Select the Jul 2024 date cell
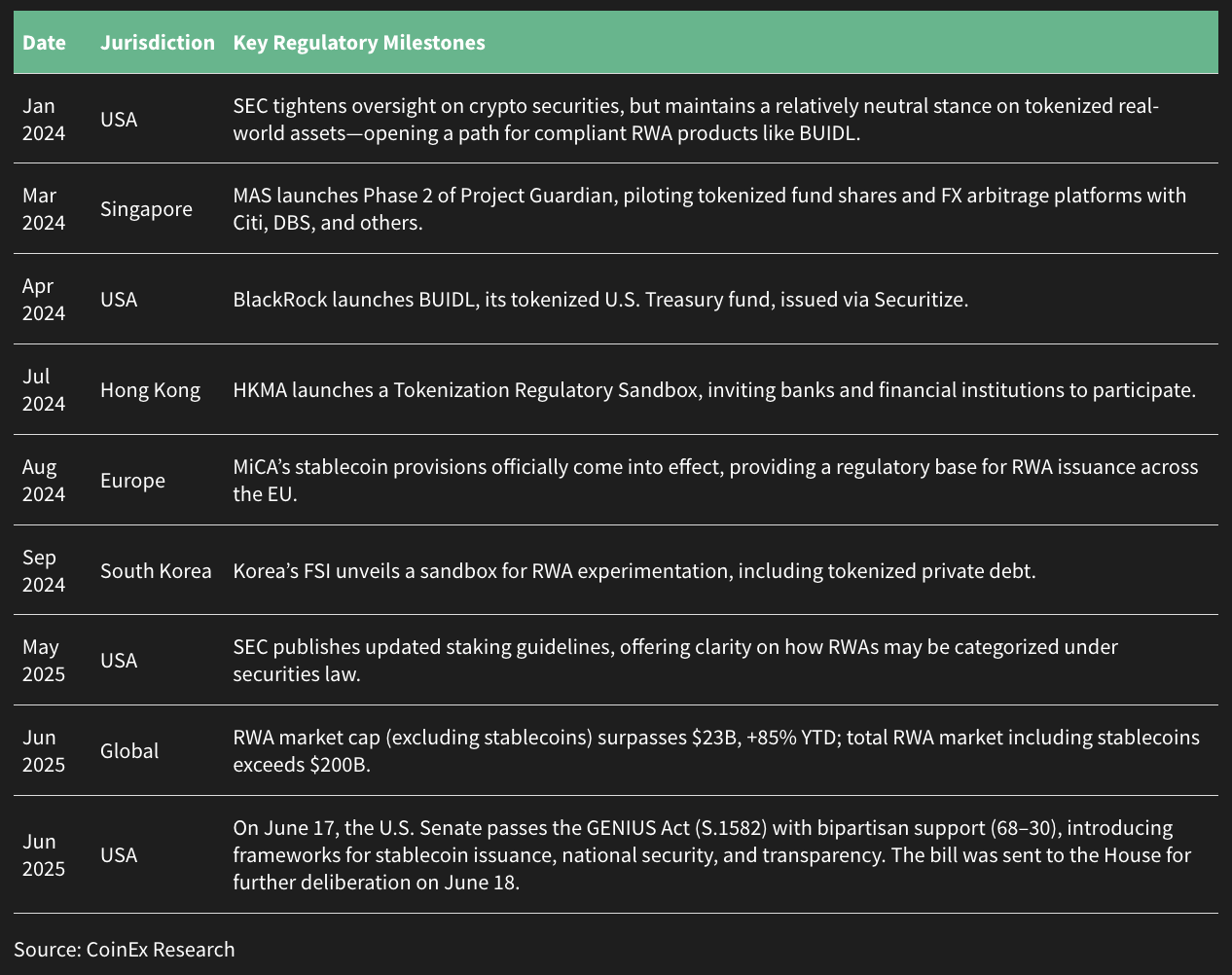 pyautogui.click(x=44, y=389)
